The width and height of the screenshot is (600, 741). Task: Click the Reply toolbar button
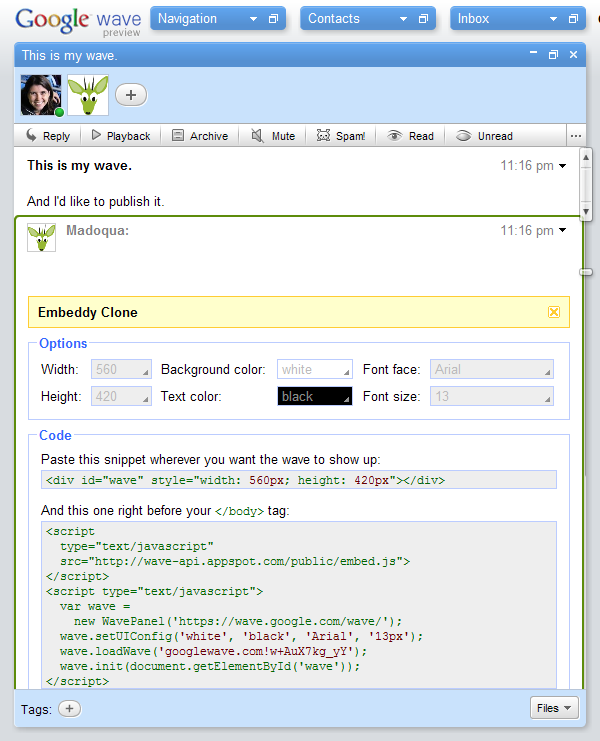coord(48,136)
